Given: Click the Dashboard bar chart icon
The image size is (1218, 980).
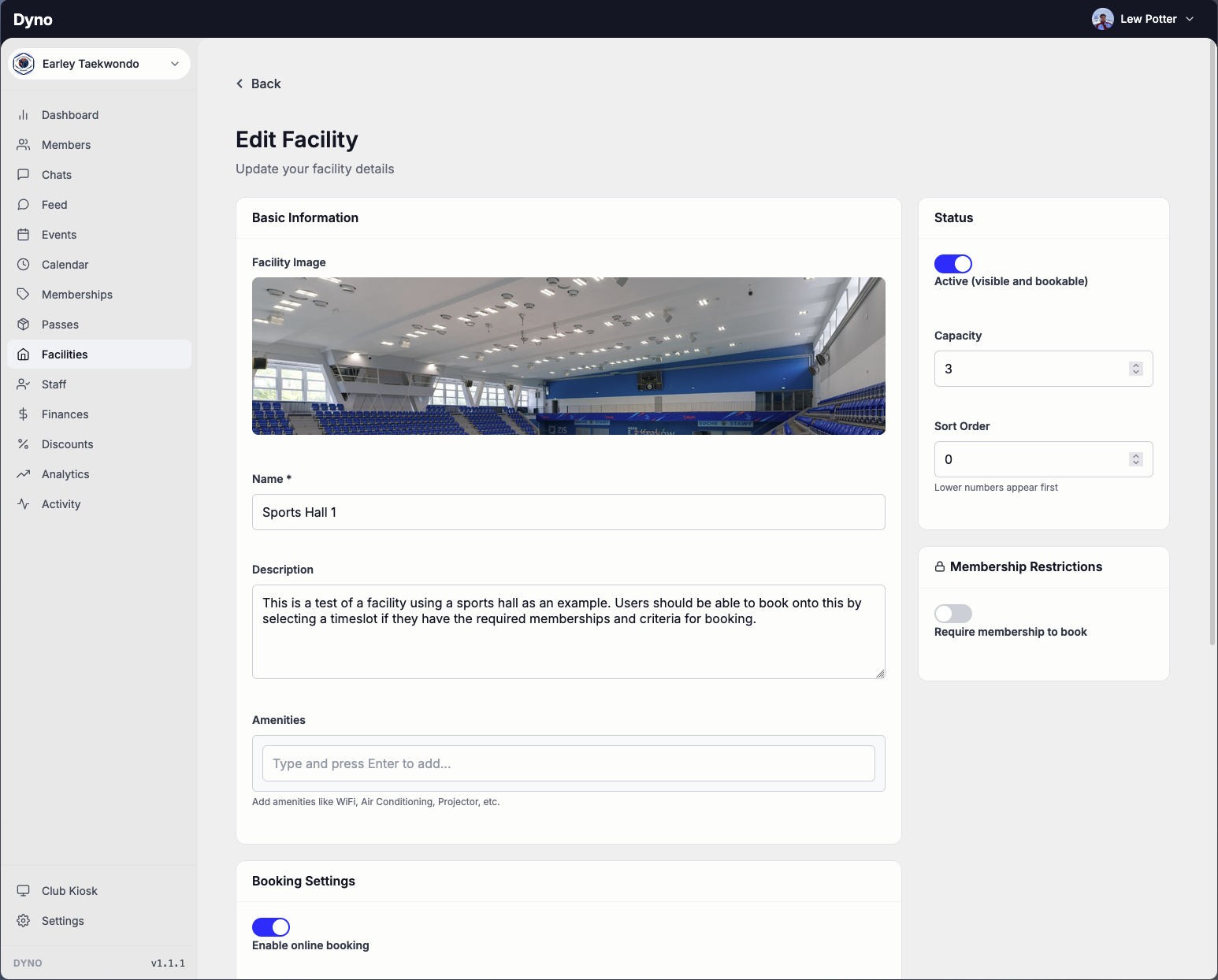Looking at the screenshot, I should [x=24, y=115].
